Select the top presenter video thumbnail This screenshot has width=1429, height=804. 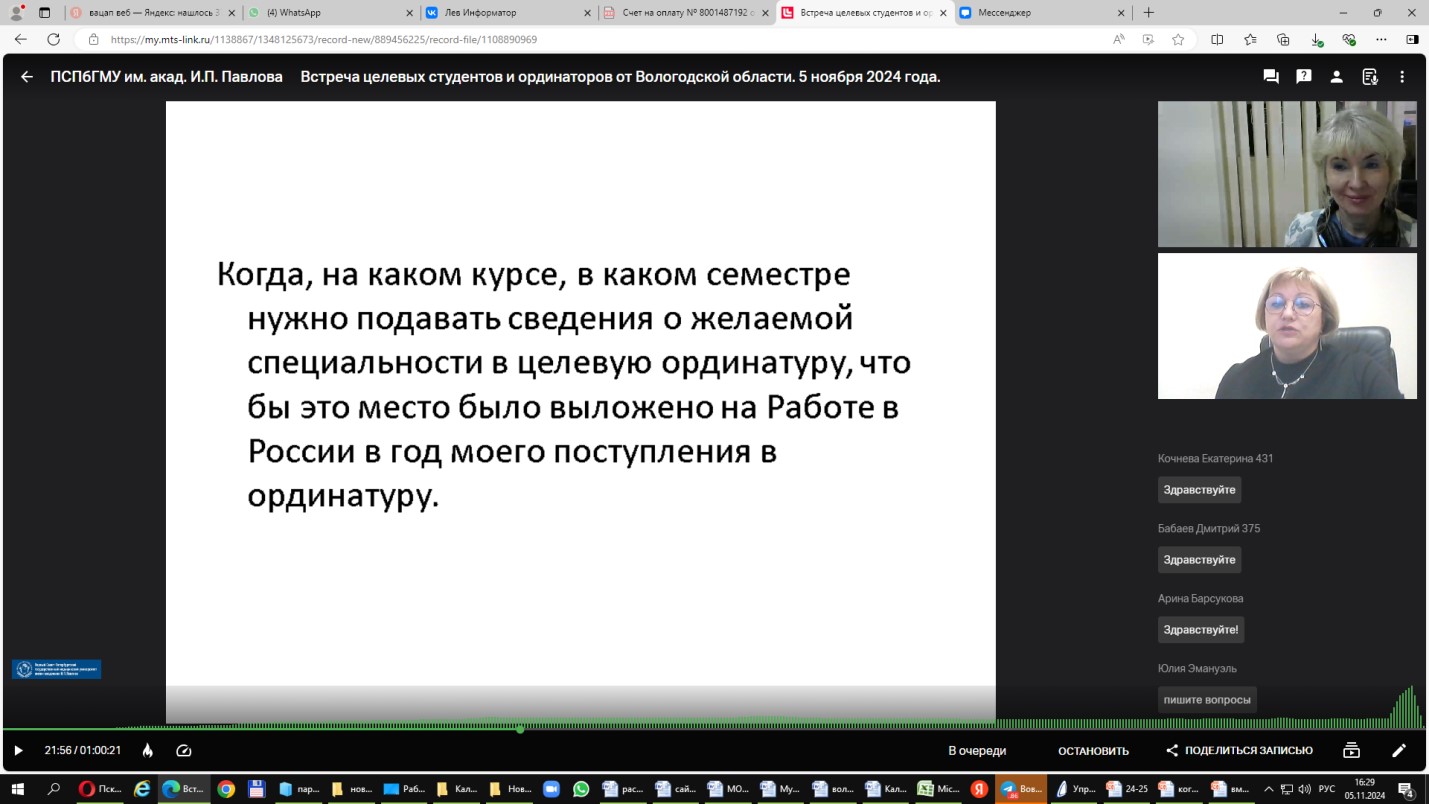click(x=1287, y=174)
